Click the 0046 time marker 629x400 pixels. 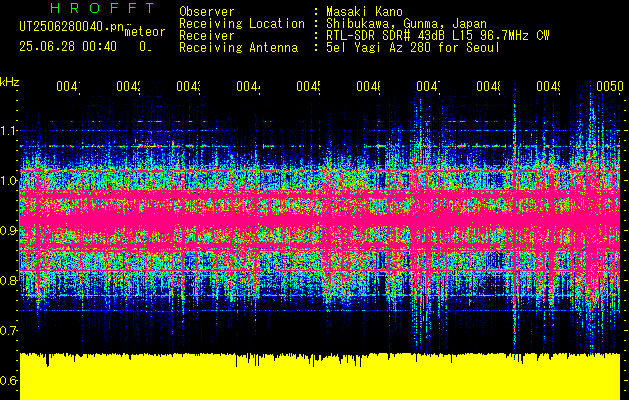[369, 86]
